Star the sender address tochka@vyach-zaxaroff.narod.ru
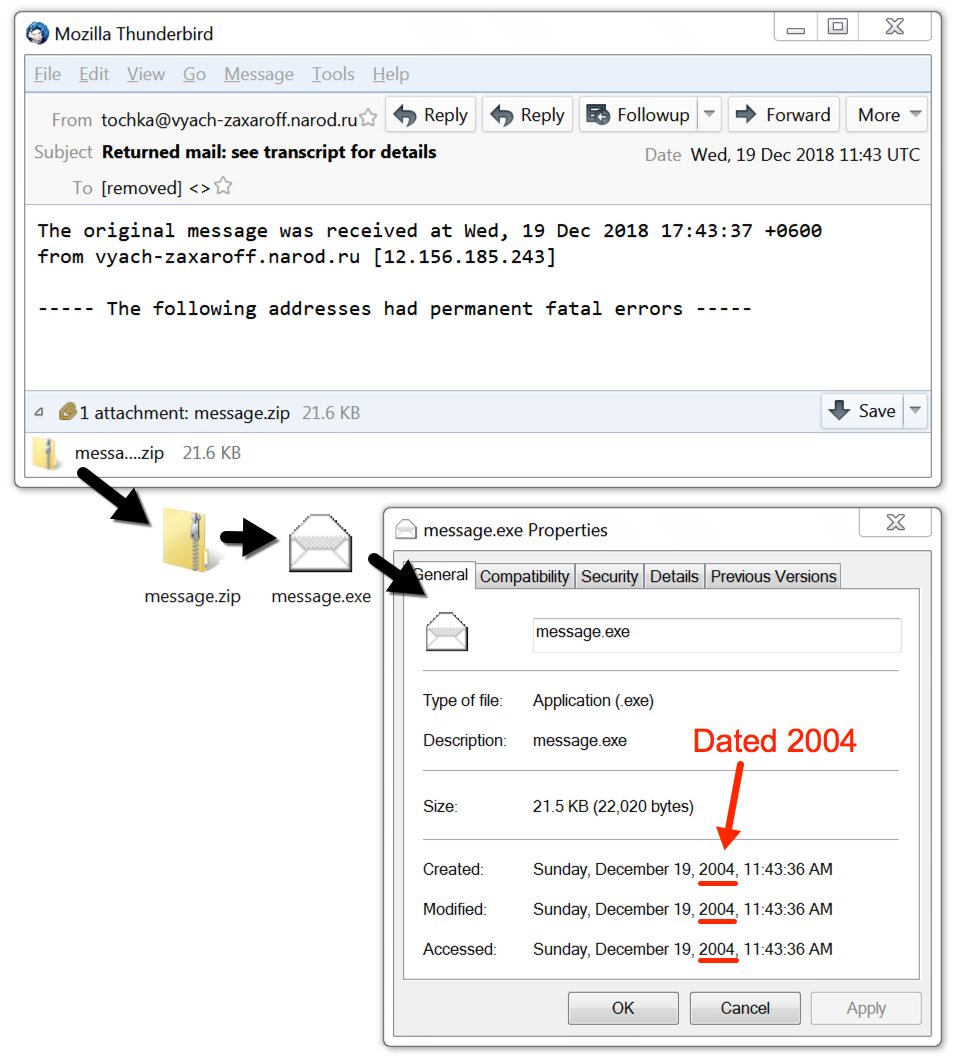Viewport: 954px width, 1059px height. 368,118
